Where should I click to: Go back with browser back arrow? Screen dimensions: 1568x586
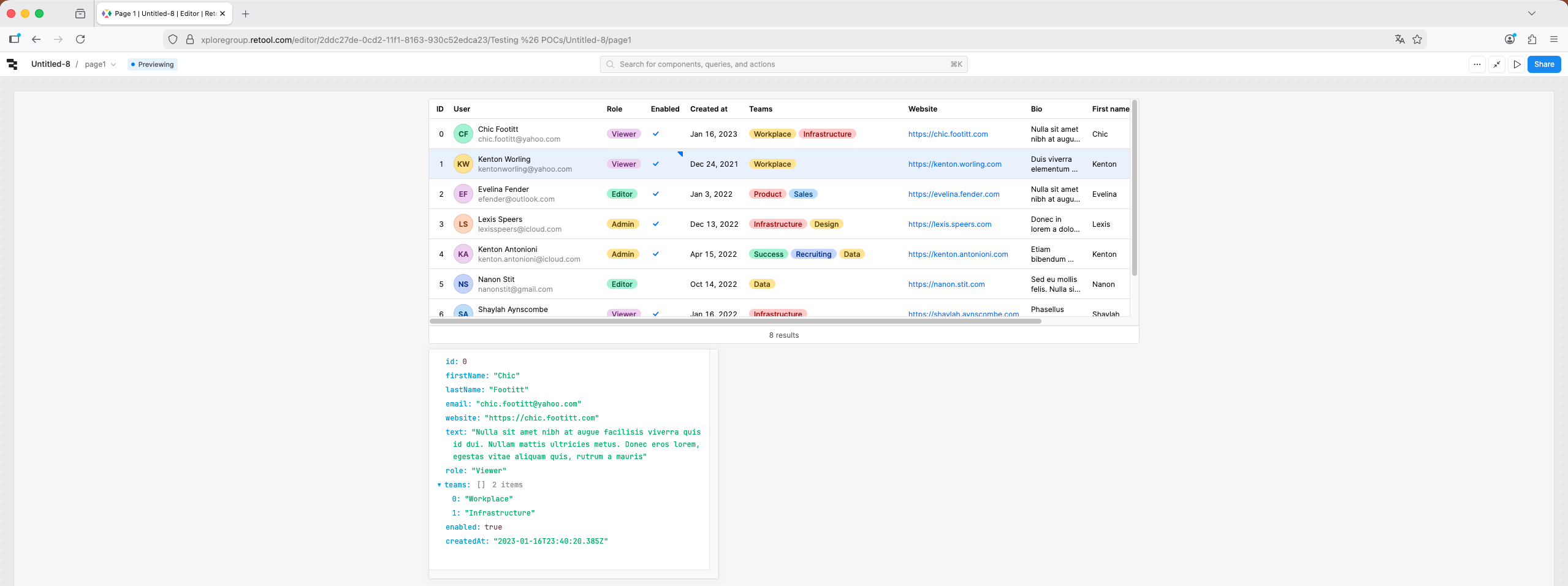(x=36, y=39)
